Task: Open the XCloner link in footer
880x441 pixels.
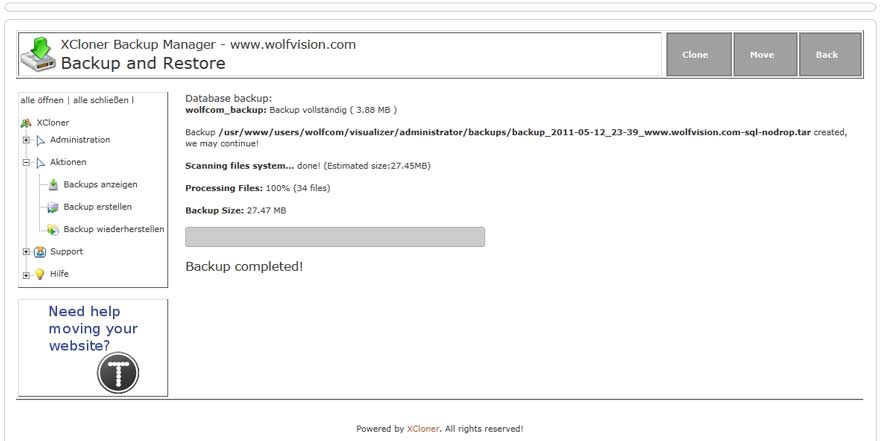Action: 423,429
